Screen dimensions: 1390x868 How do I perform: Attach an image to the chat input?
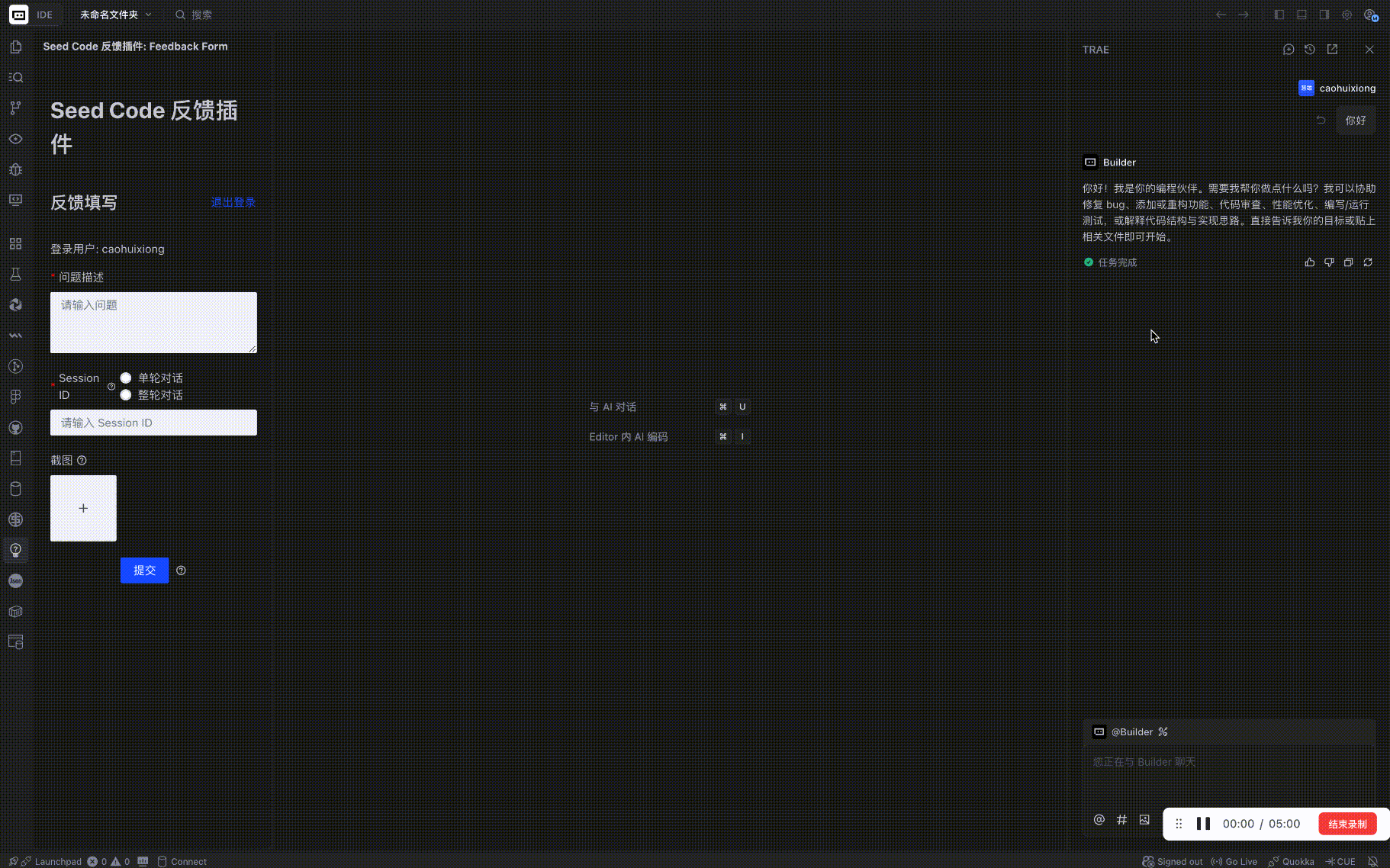point(1144,820)
